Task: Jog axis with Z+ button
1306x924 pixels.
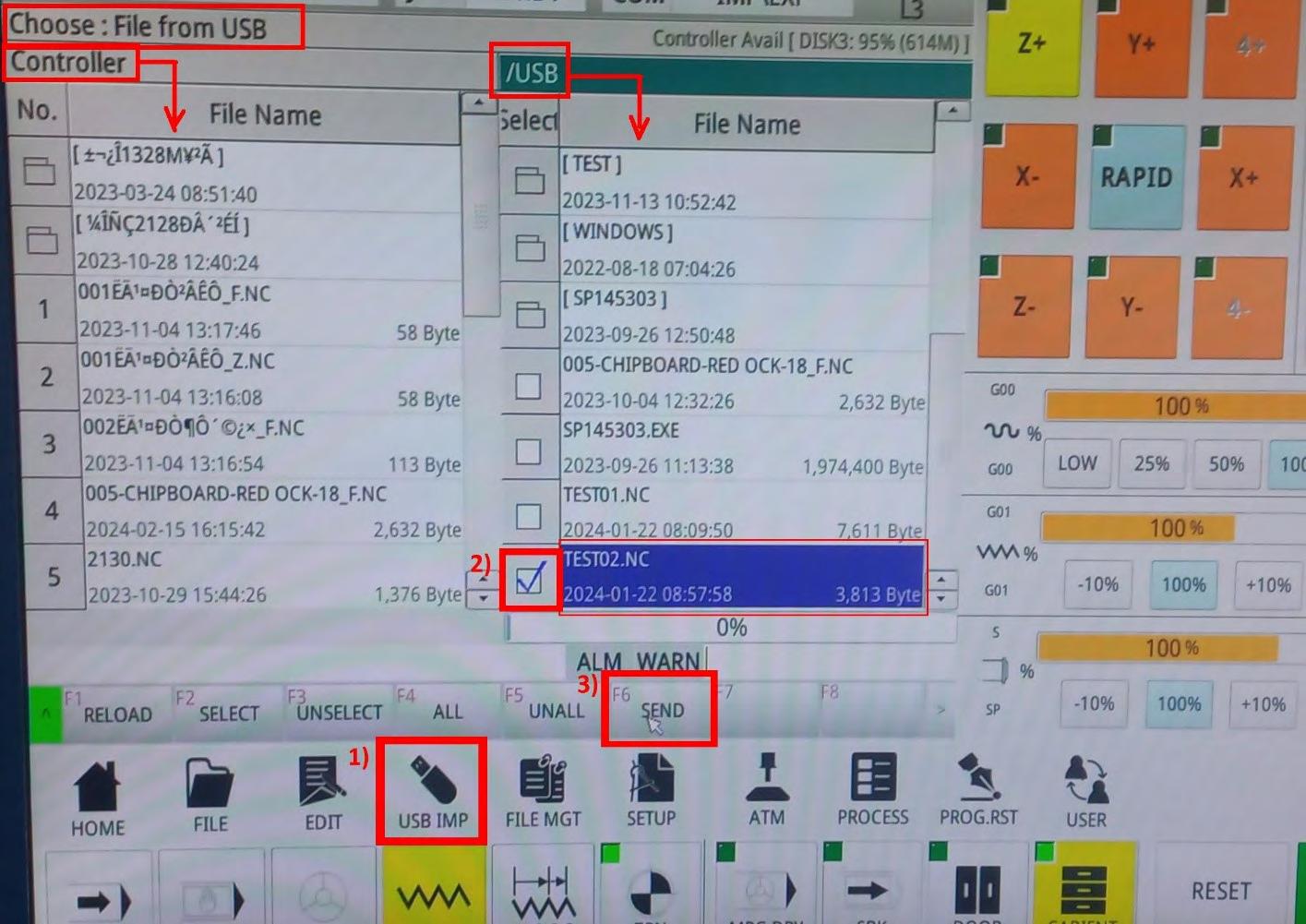Action: pyautogui.click(x=1032, y=44)
